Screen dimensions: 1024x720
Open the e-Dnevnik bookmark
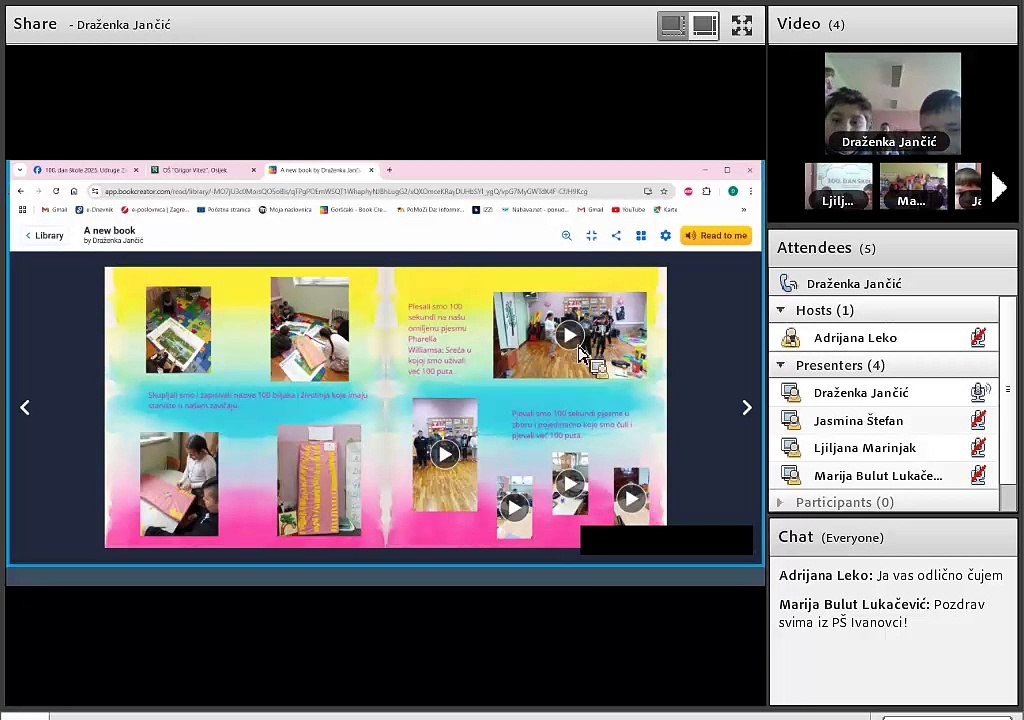(x=94, y=210)
